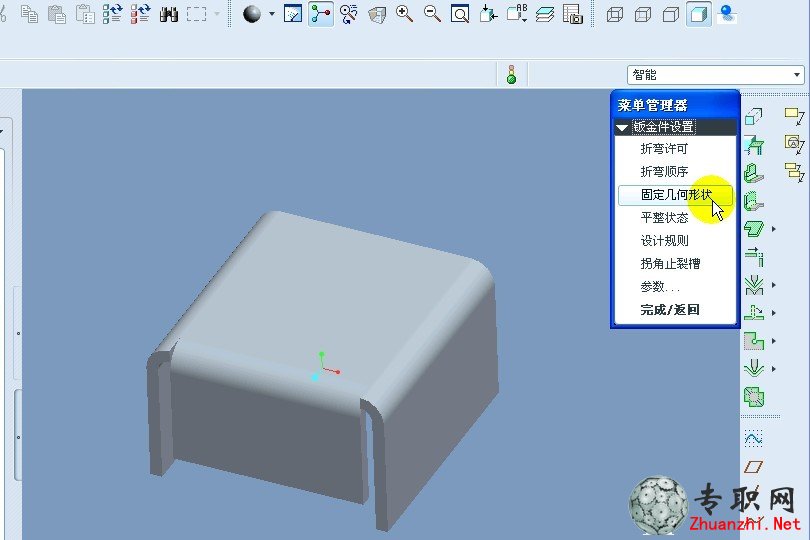Click the blue flat wall tool icon

click(x=754, y=145)
